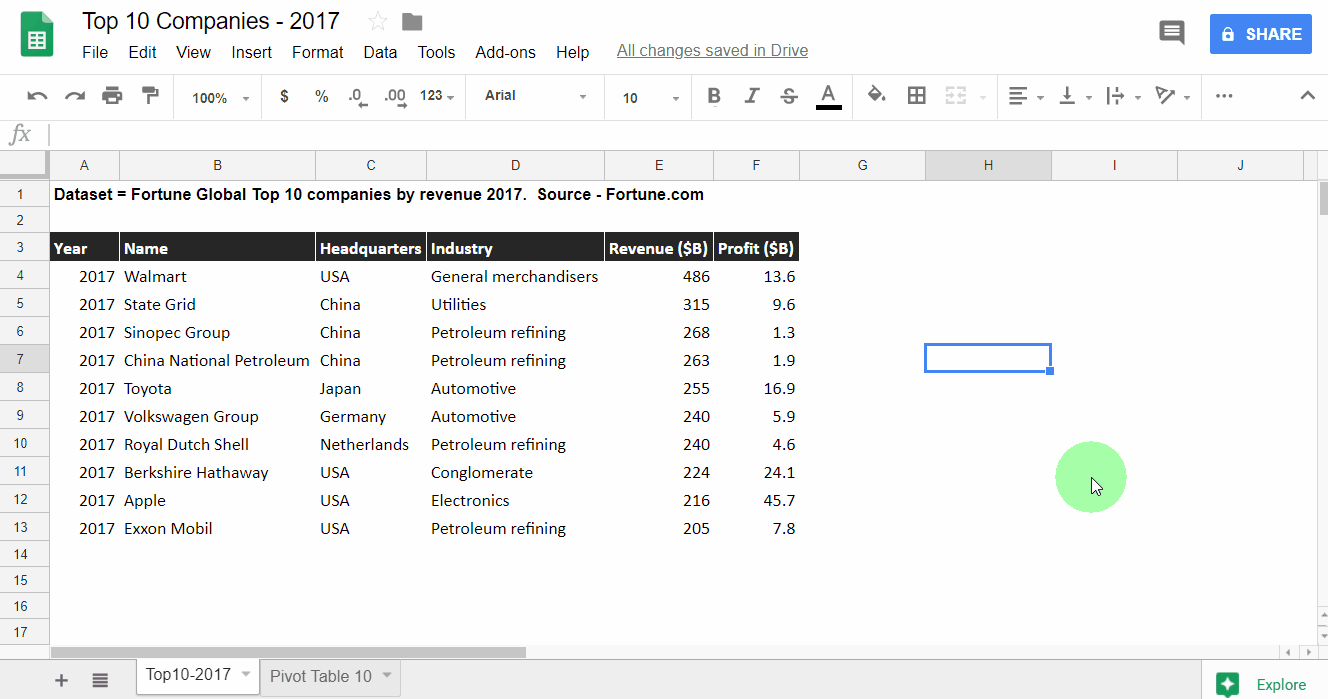The height and width of the screenshot is (699, 1328).
Task: Open the Arial font dropdown
Action: pyautogui.click(x=535, y=96)
